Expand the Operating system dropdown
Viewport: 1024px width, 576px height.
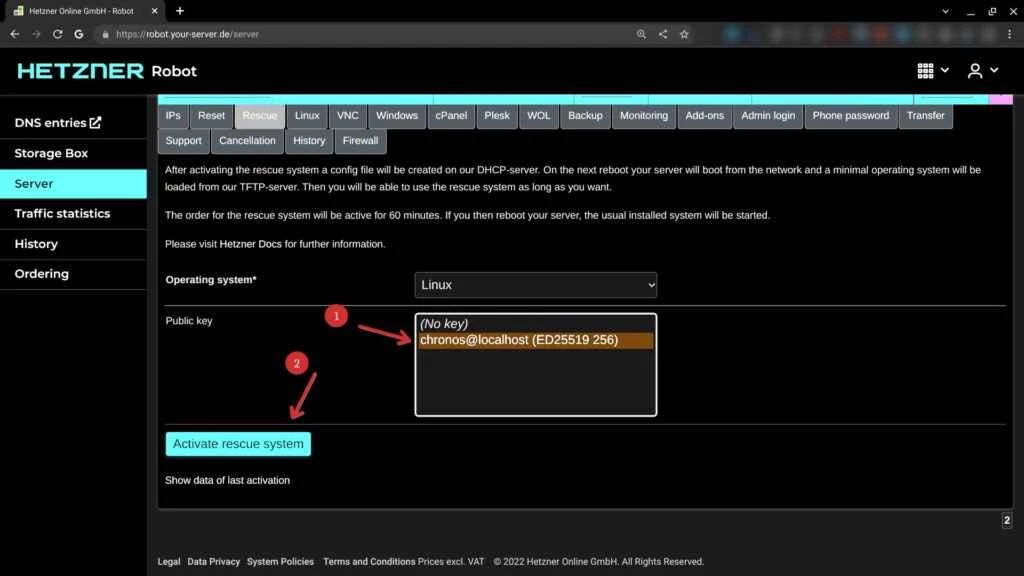click(536, 285)
